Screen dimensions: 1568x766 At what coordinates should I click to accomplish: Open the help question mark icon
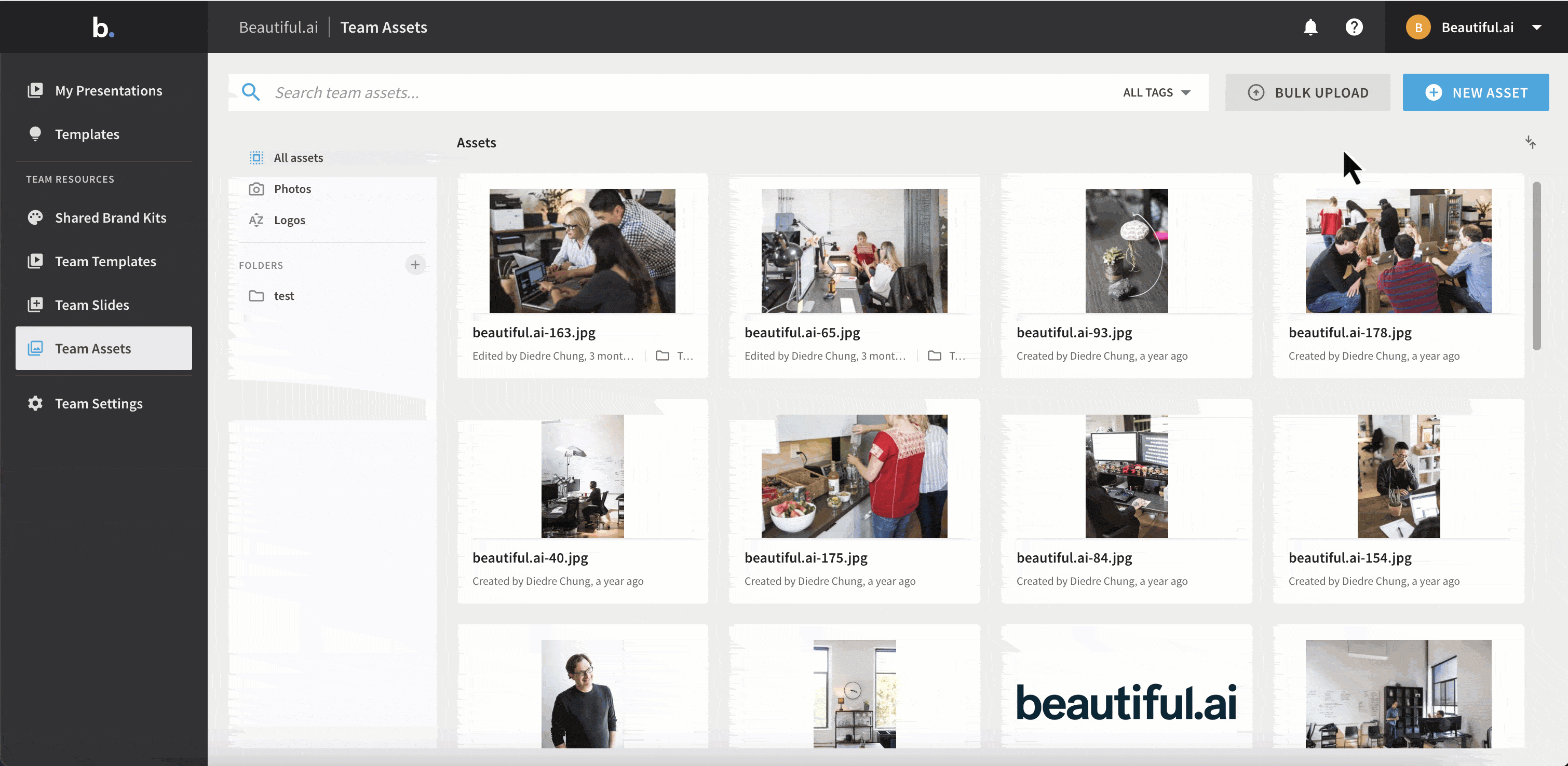(x=1354, y=28)
